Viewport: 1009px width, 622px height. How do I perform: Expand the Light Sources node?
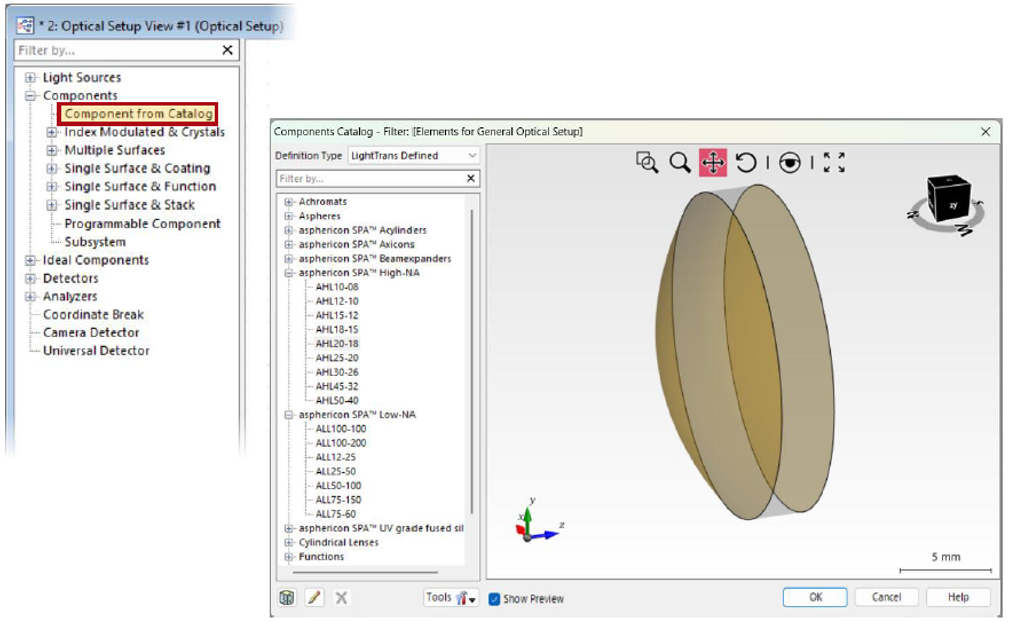(x=30, y=77)
